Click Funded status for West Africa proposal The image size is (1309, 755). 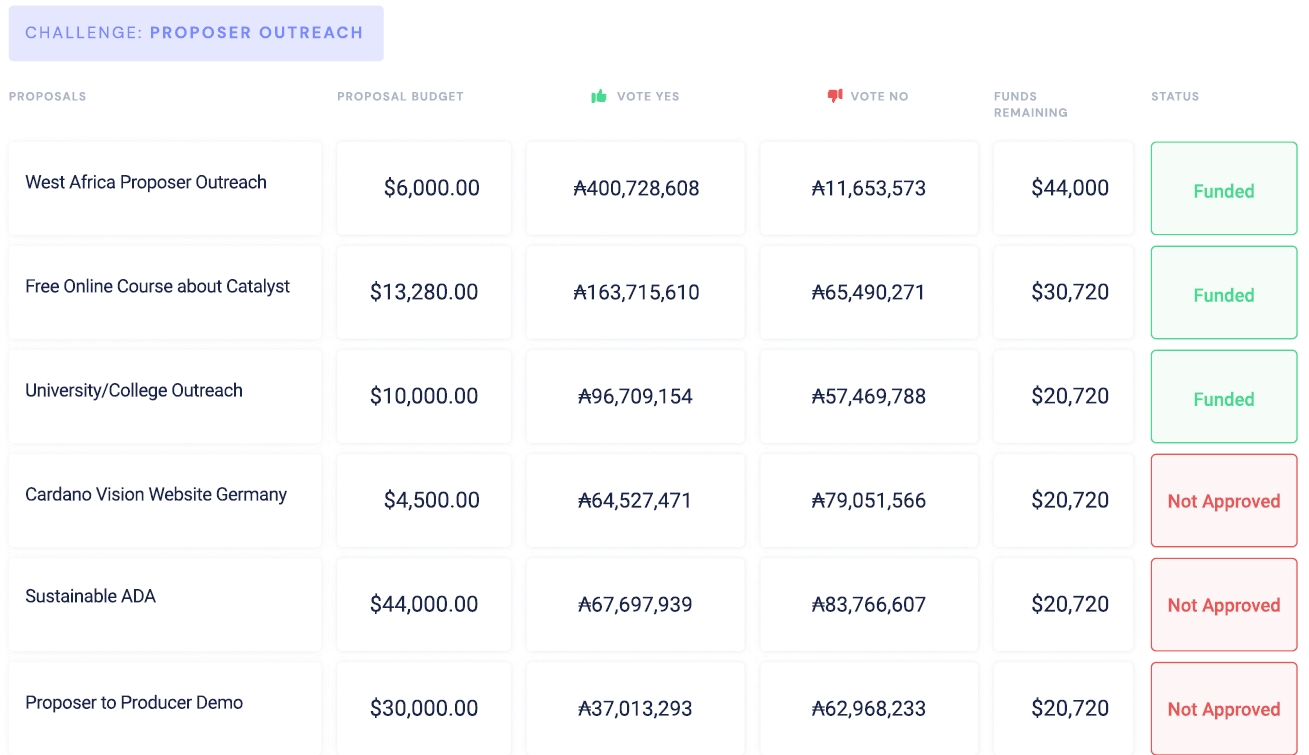click(1223, 190)
